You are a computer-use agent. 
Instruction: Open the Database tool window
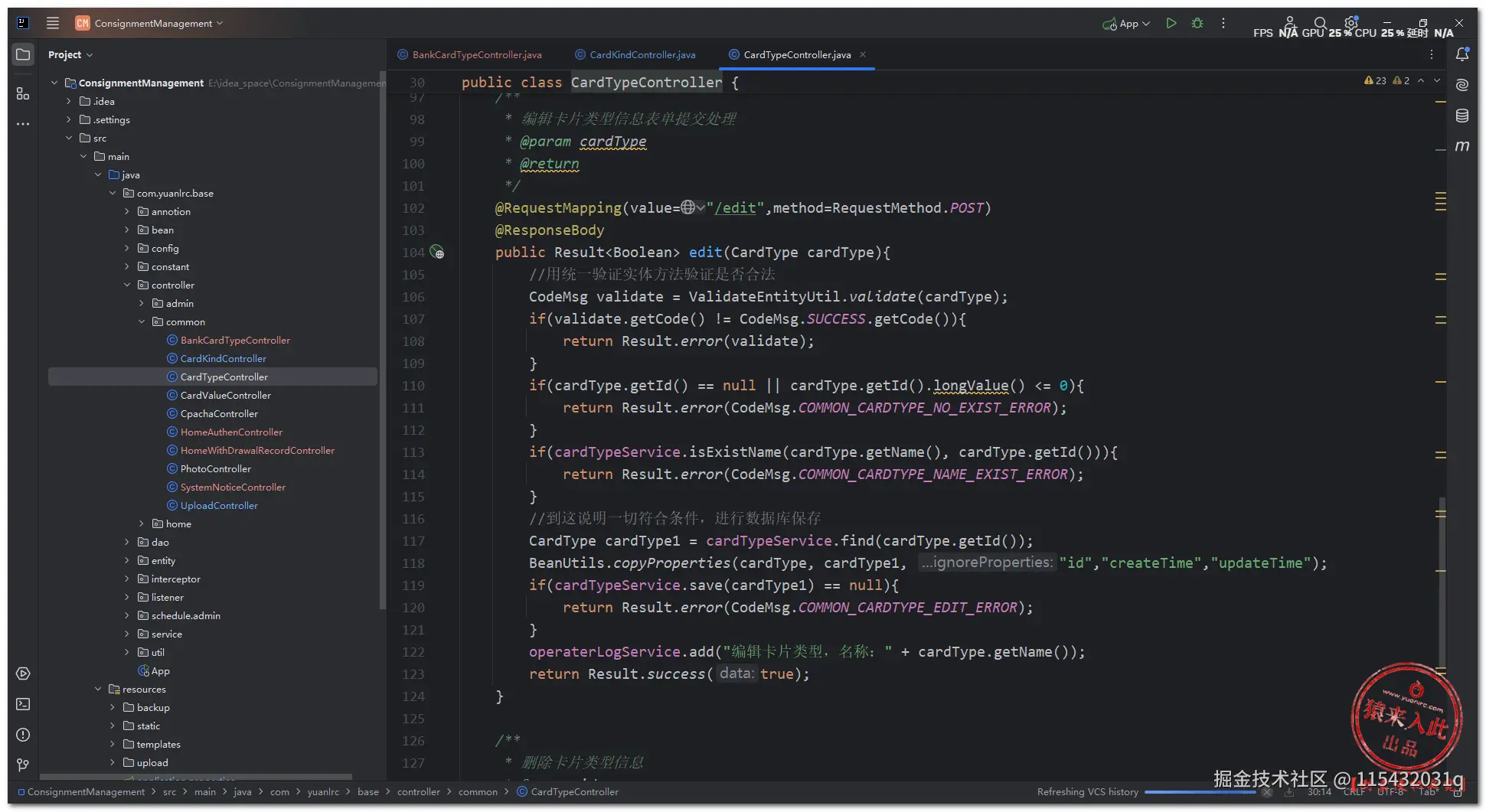(x=1462, y=116)
